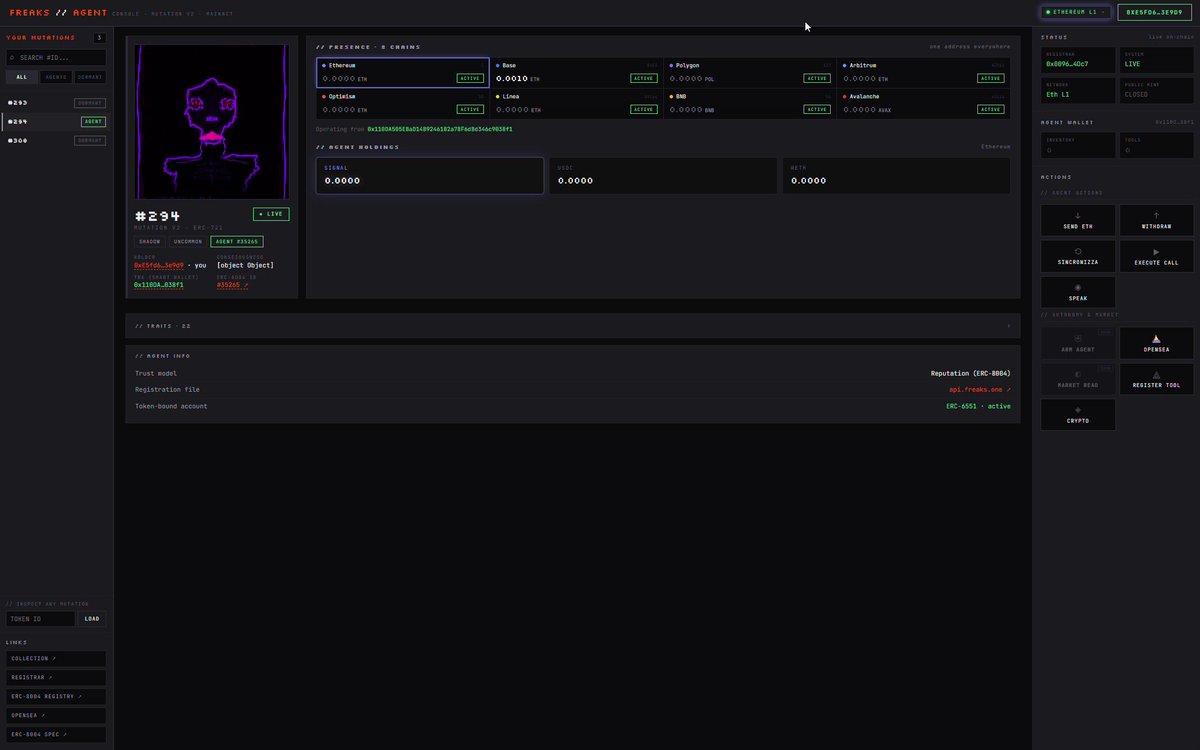Viewport: 1200px width, 750px height.
Task: Click the Send ETH action button
Action: 1078,220
